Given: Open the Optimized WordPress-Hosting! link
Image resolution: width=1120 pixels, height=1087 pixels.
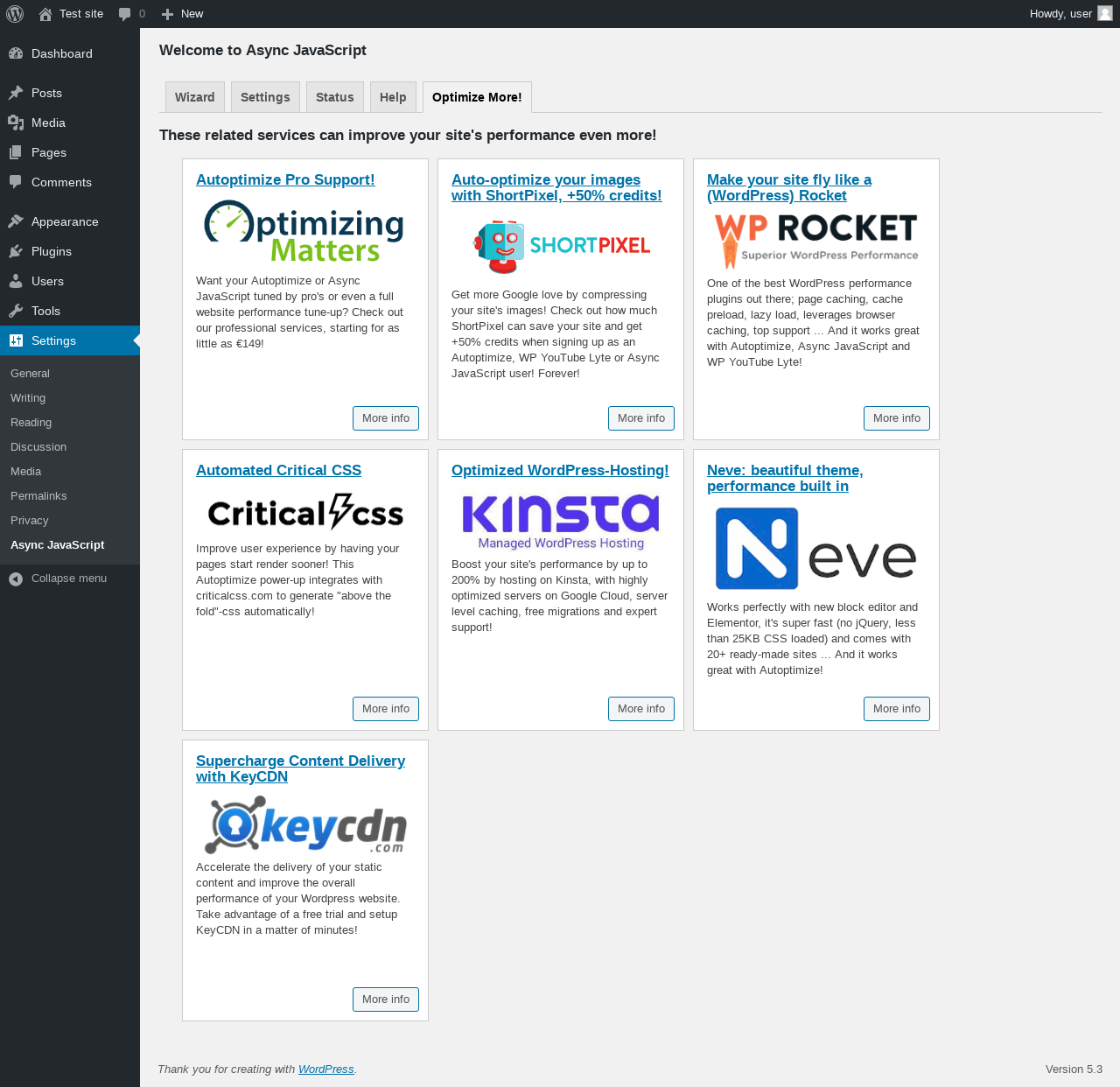Looking at the screenshot, I should 560,470.
